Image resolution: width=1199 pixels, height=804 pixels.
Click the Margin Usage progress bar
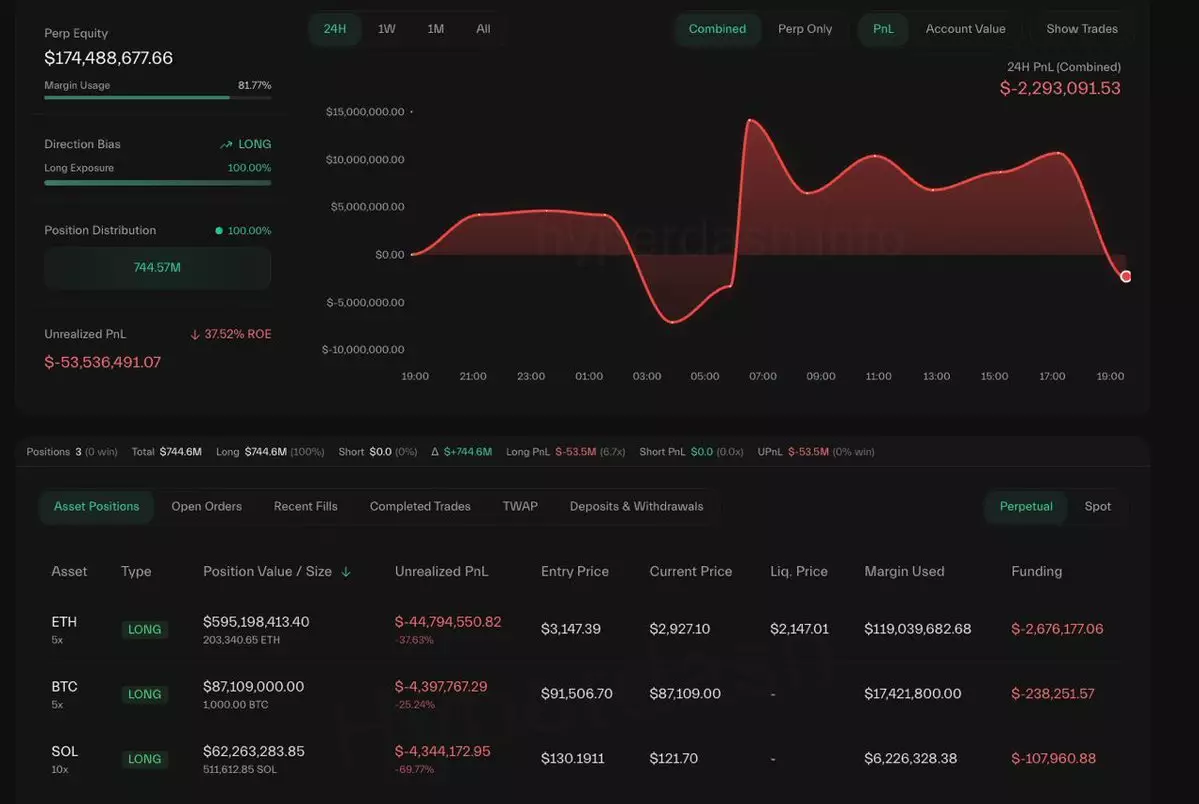157,98
